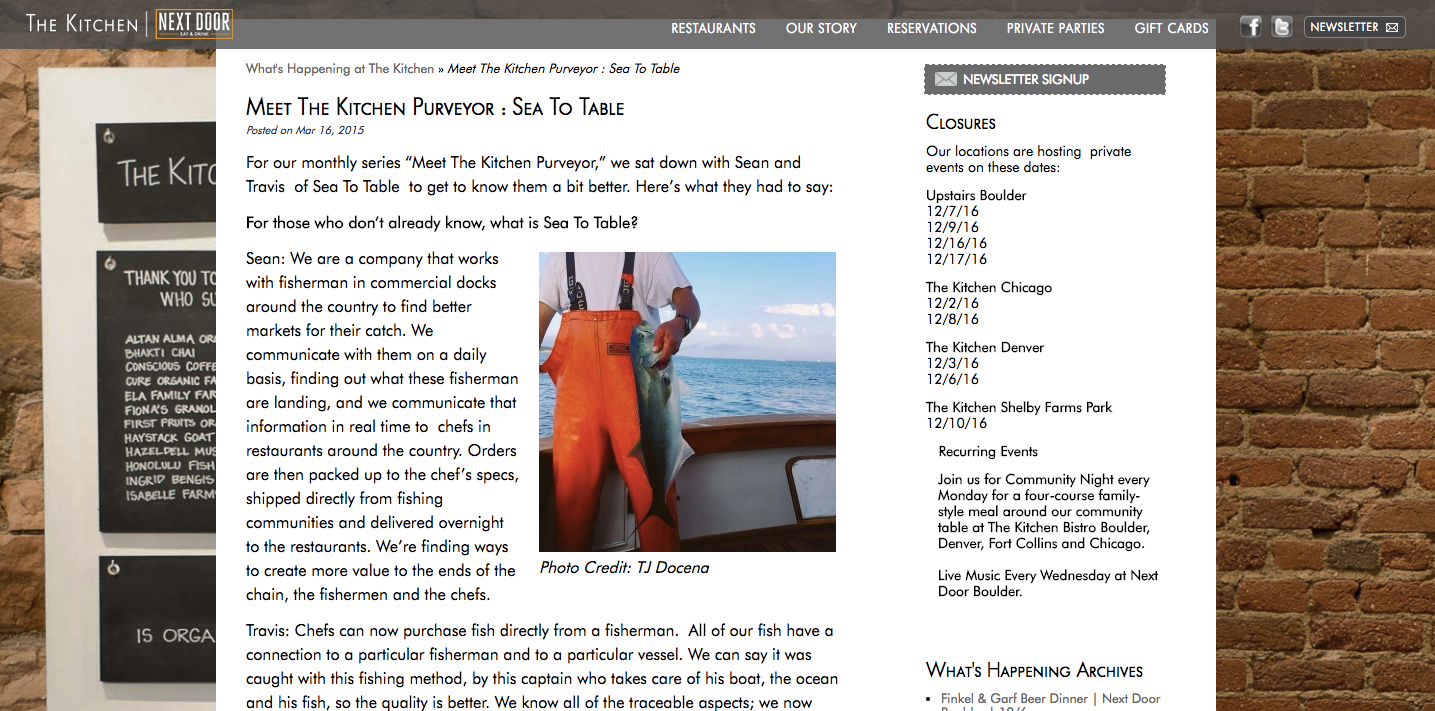Open Gift Cards in top navigation
This screenshot has height=711, width=1435.
pyautogui.click(x=1171, y=28)
